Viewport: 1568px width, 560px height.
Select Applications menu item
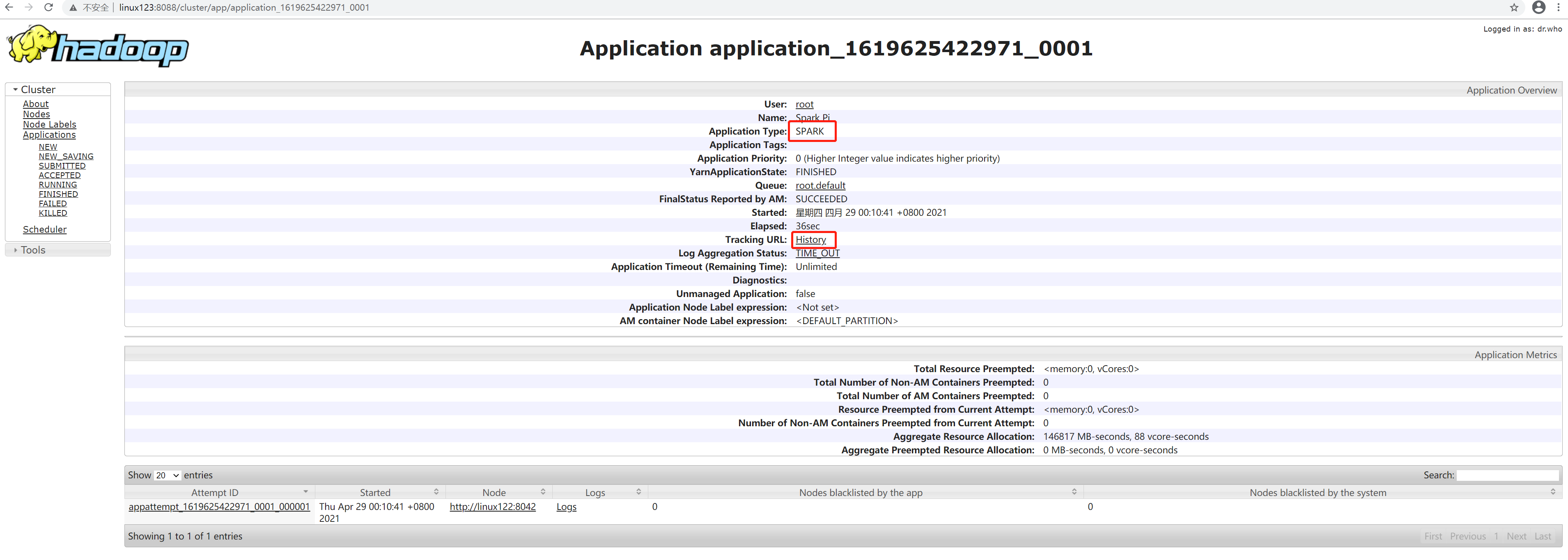coord(48,134)
